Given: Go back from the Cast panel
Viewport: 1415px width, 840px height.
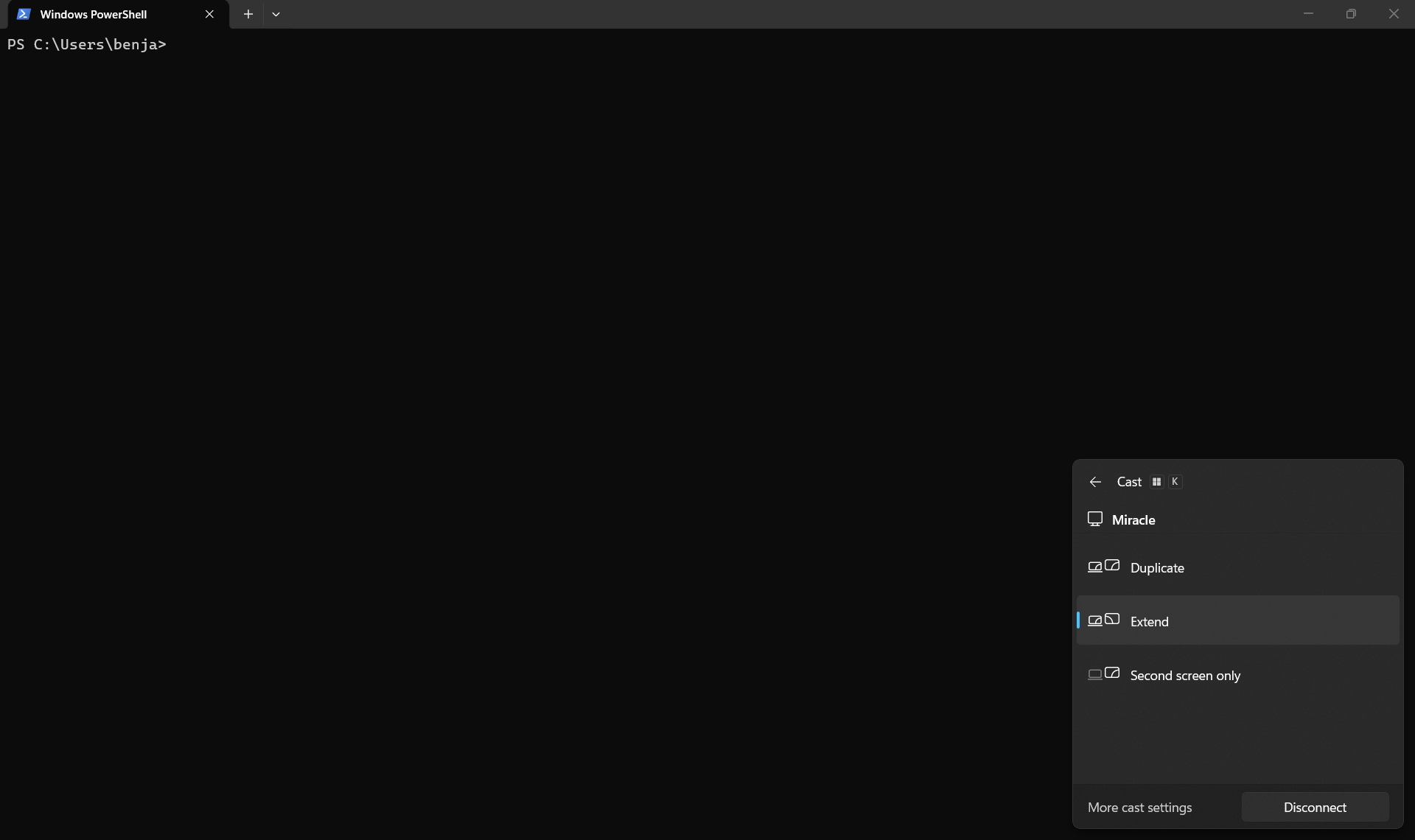Looking at the screenshot, I should [x=1095, y=482].
